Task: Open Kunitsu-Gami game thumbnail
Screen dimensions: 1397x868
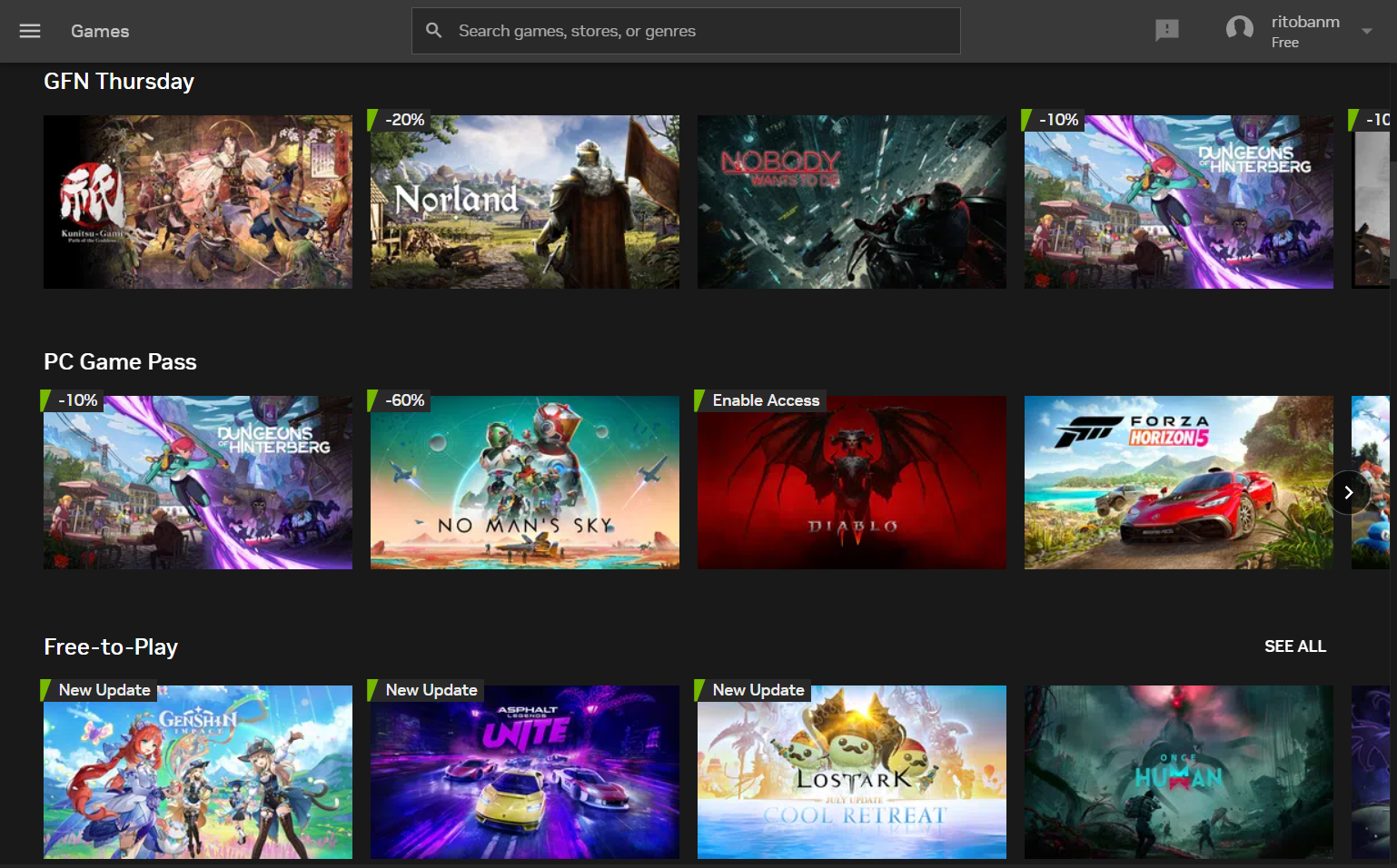Action: [x=197, y=202]
